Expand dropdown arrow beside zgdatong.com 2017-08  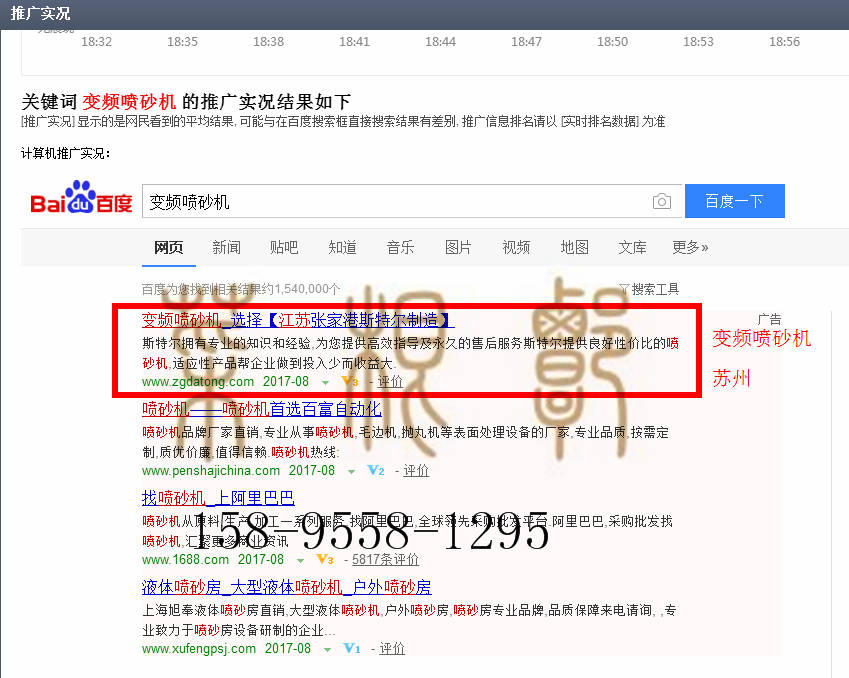tap(325, 382)
